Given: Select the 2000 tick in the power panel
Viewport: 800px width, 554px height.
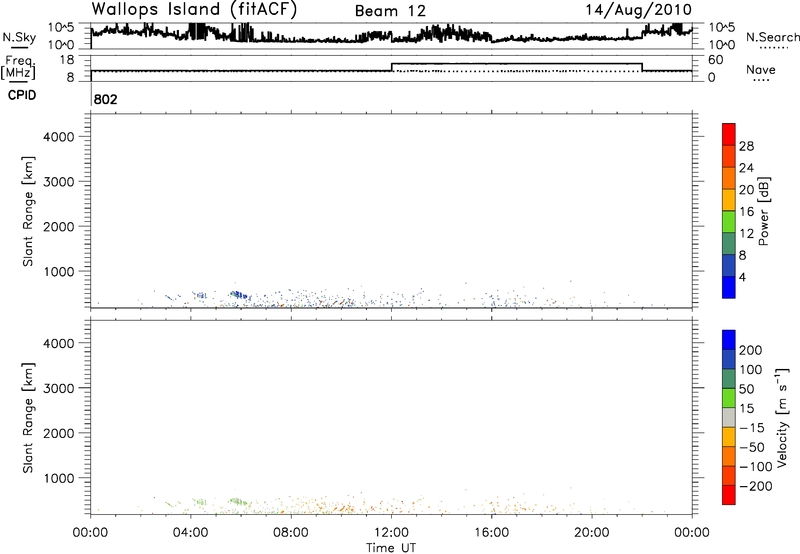Looking at the screenshot, I should [58, 226].
